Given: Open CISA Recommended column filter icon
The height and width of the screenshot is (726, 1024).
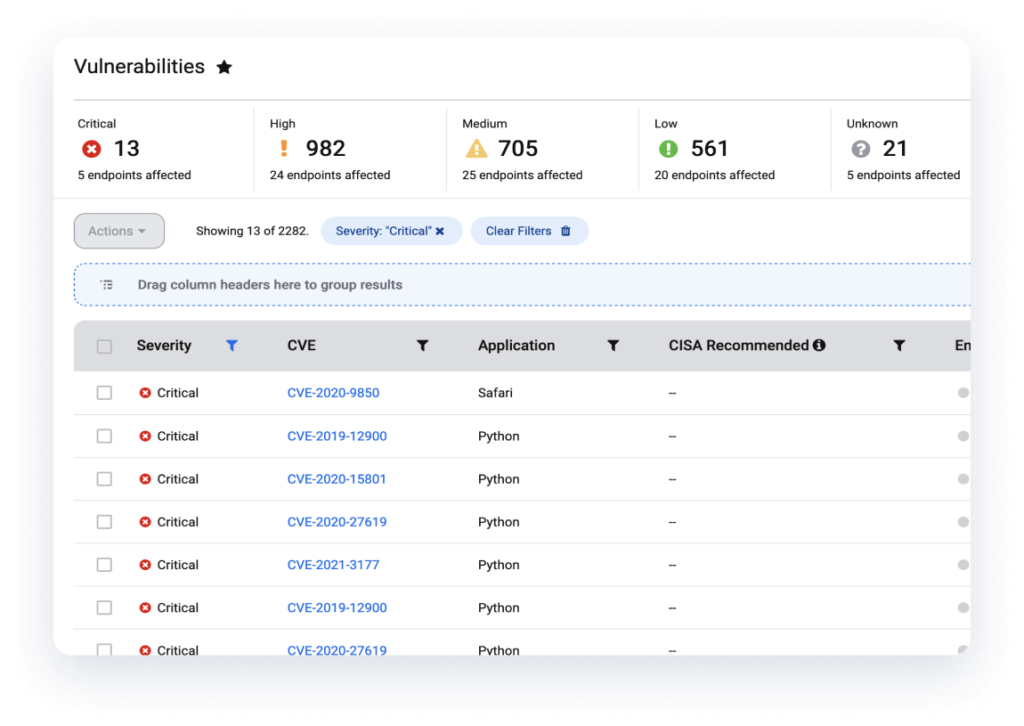Looking at the screenshot, I should pos(899,346).
